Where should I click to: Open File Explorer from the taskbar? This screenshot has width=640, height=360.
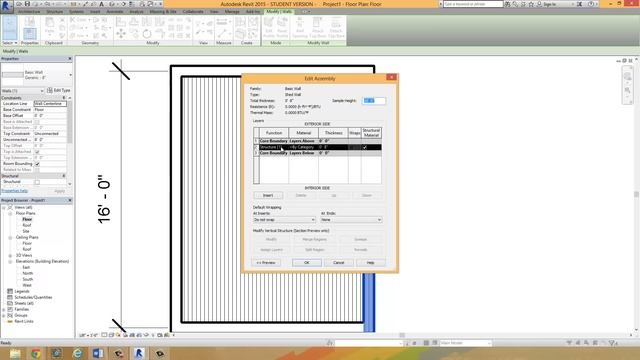tap(15, 353)
